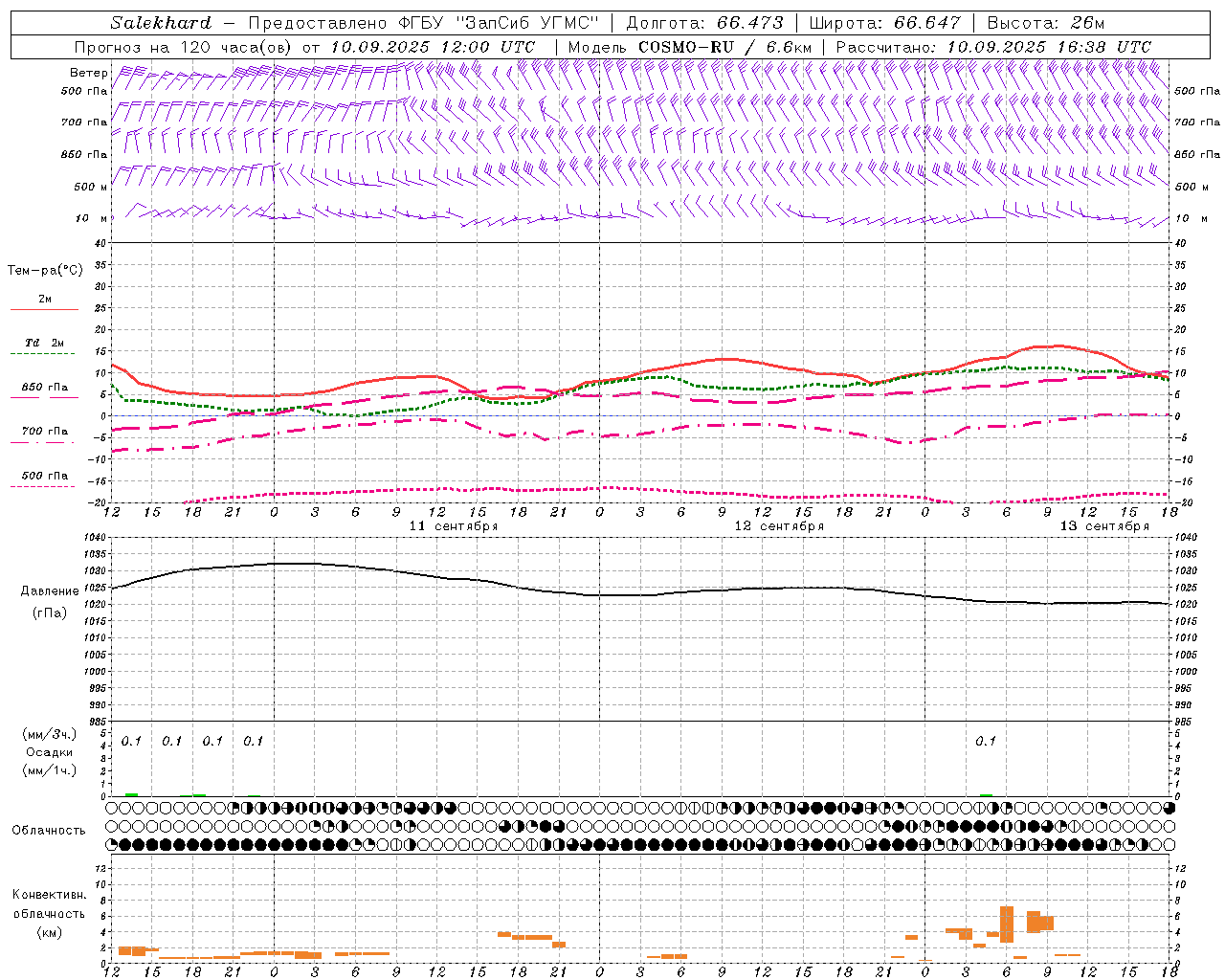Click the 13 сентября date label
The image size is (1225, 980).
(1104, 526)
